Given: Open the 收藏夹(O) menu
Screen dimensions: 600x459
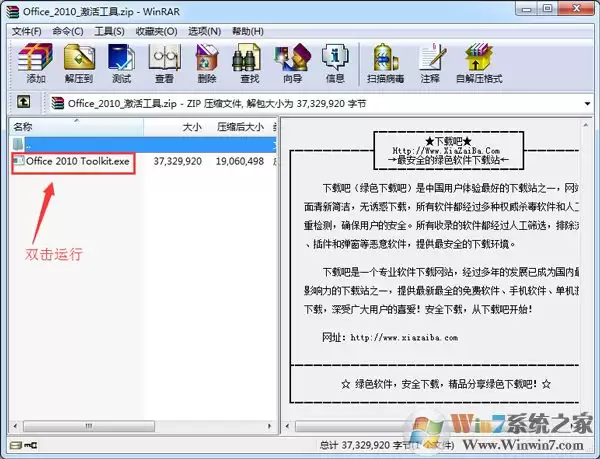Looking at the screenshot, I should (x=156, y=31).
